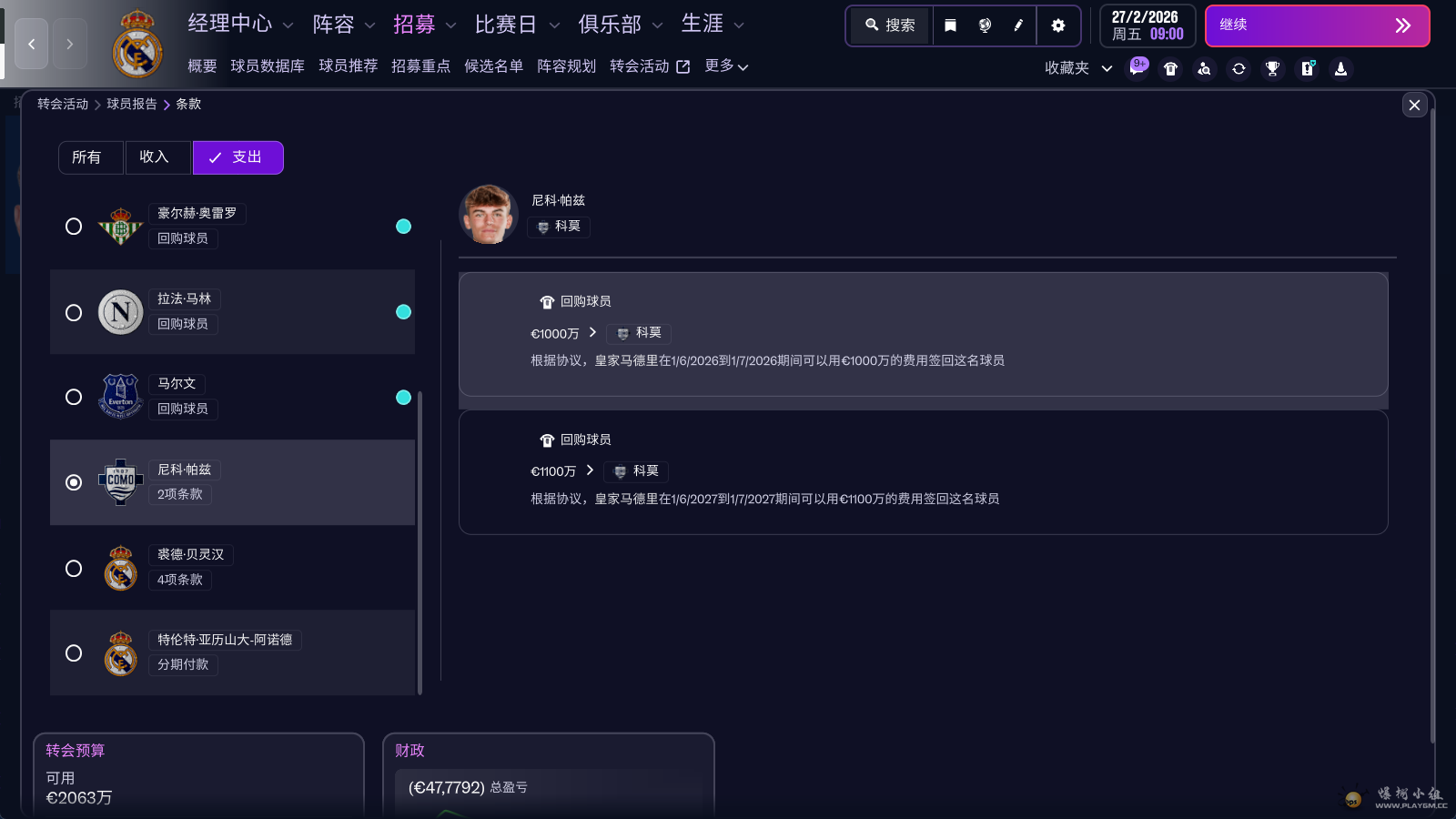Image resolution: width=1456 pixels, height=819 pixels.
Task: Open the settings gear icon
Action: coord(1058,25)
